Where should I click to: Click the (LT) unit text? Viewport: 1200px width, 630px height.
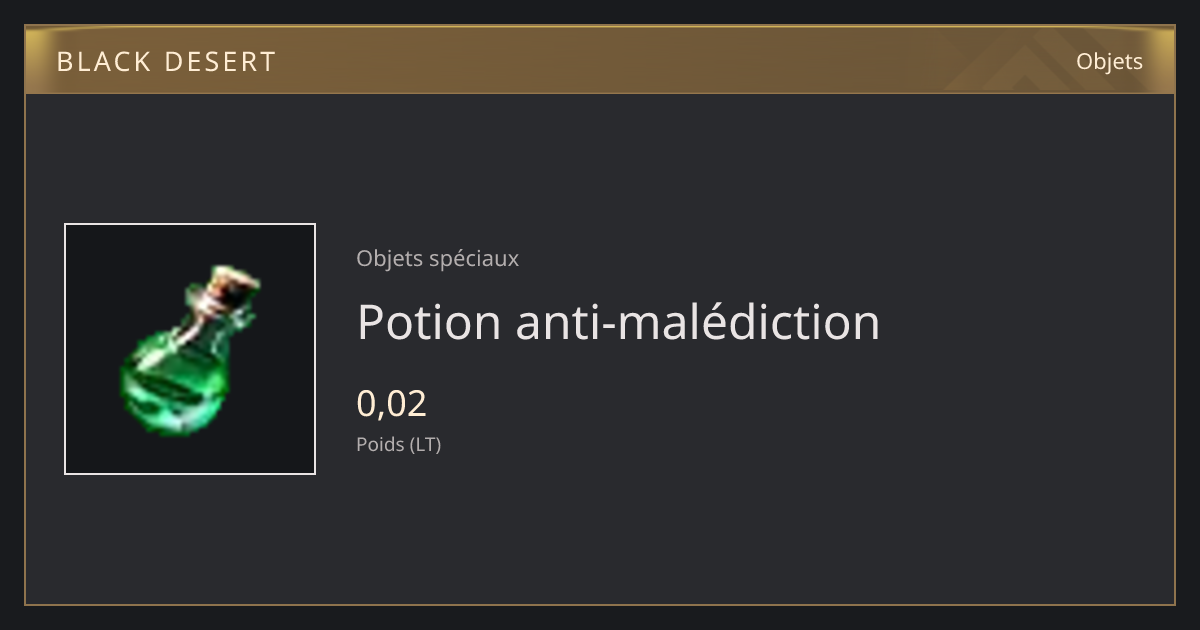(425, 444)
